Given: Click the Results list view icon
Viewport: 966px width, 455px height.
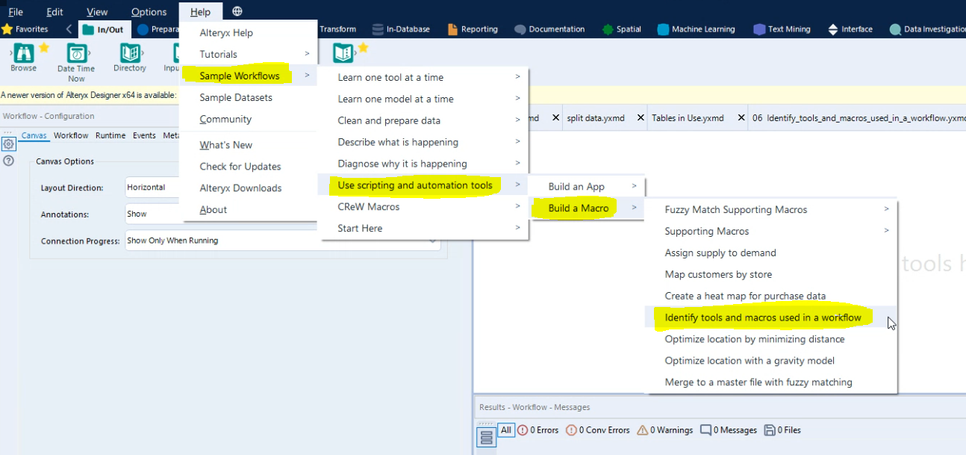Looking at the screenshot, I should 487,438.
